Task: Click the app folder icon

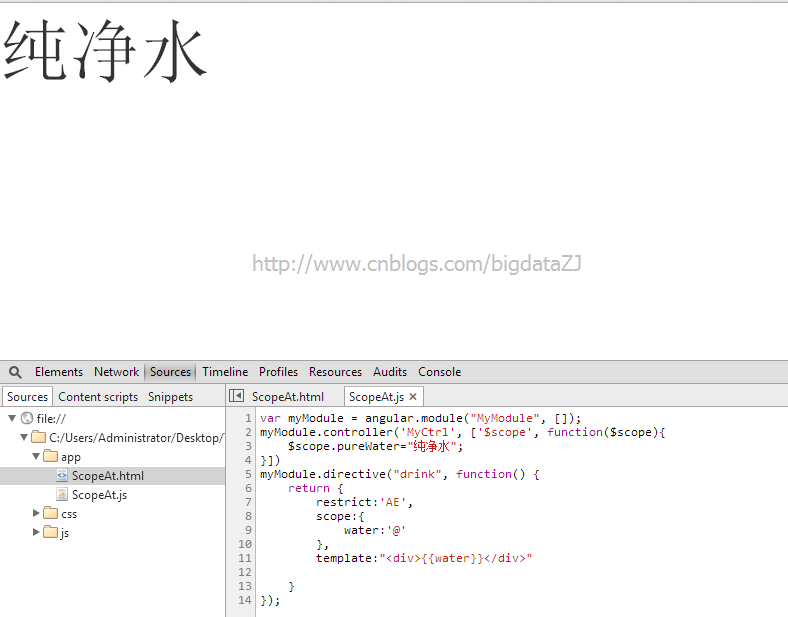Action: point(50,456)
